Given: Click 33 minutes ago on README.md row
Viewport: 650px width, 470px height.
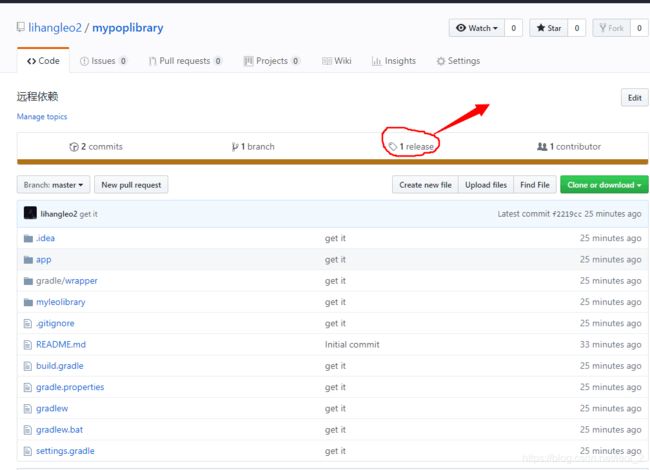Looking at the screenshot, I should click(x=610, y=345).
